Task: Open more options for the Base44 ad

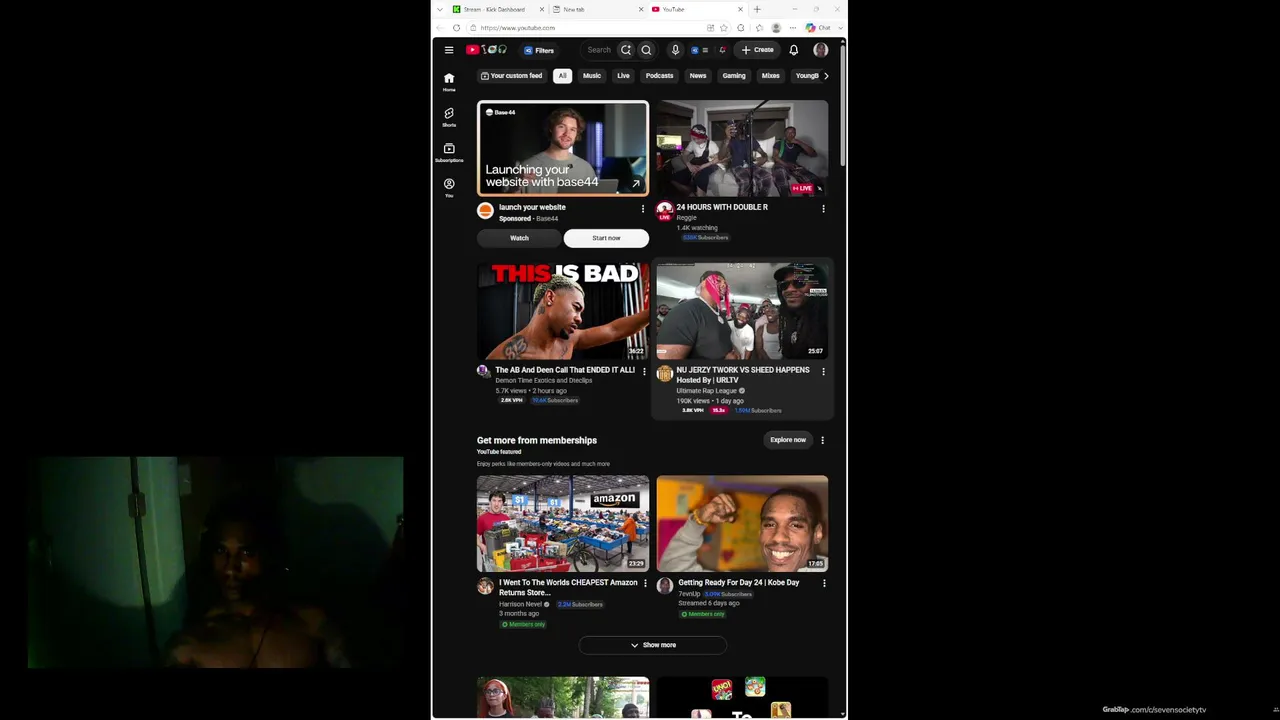Action: click(x=643, y=209)
